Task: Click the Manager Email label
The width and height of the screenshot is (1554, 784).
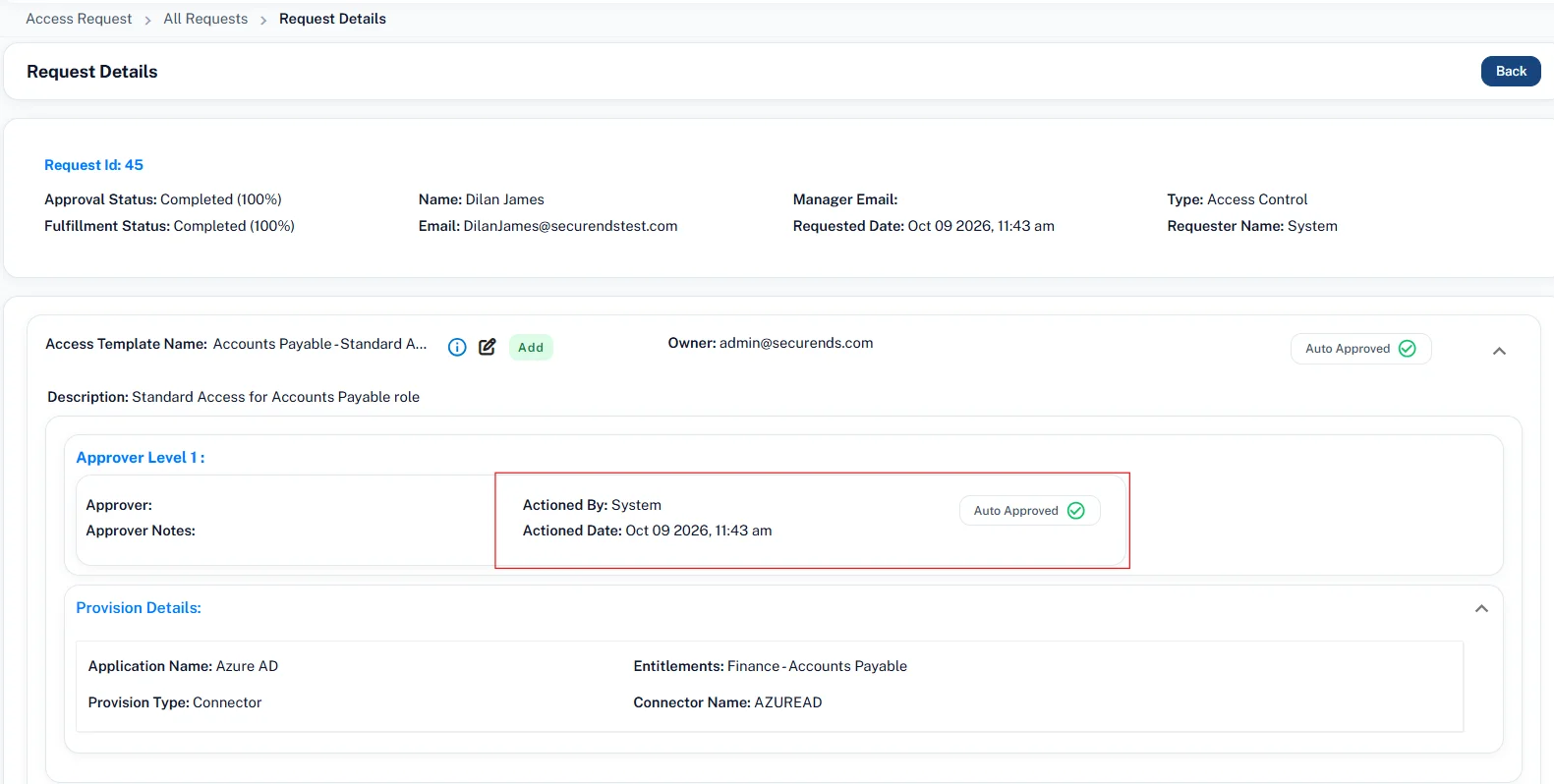Action: click(845, 199)
